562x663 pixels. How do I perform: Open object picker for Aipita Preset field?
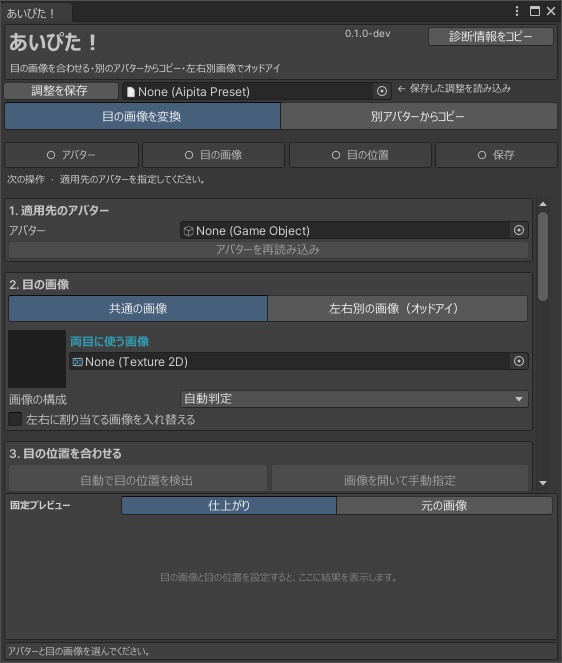click(381, 91)
